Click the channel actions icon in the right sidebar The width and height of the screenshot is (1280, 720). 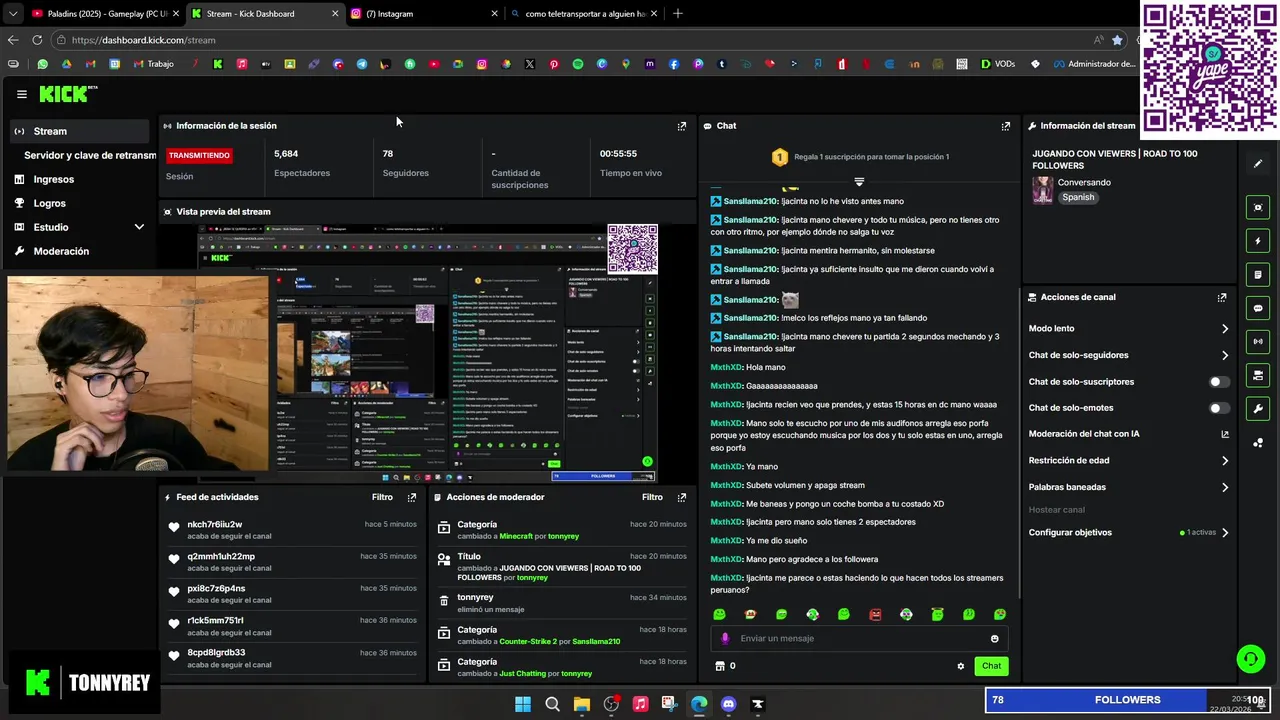[1258, 375]
